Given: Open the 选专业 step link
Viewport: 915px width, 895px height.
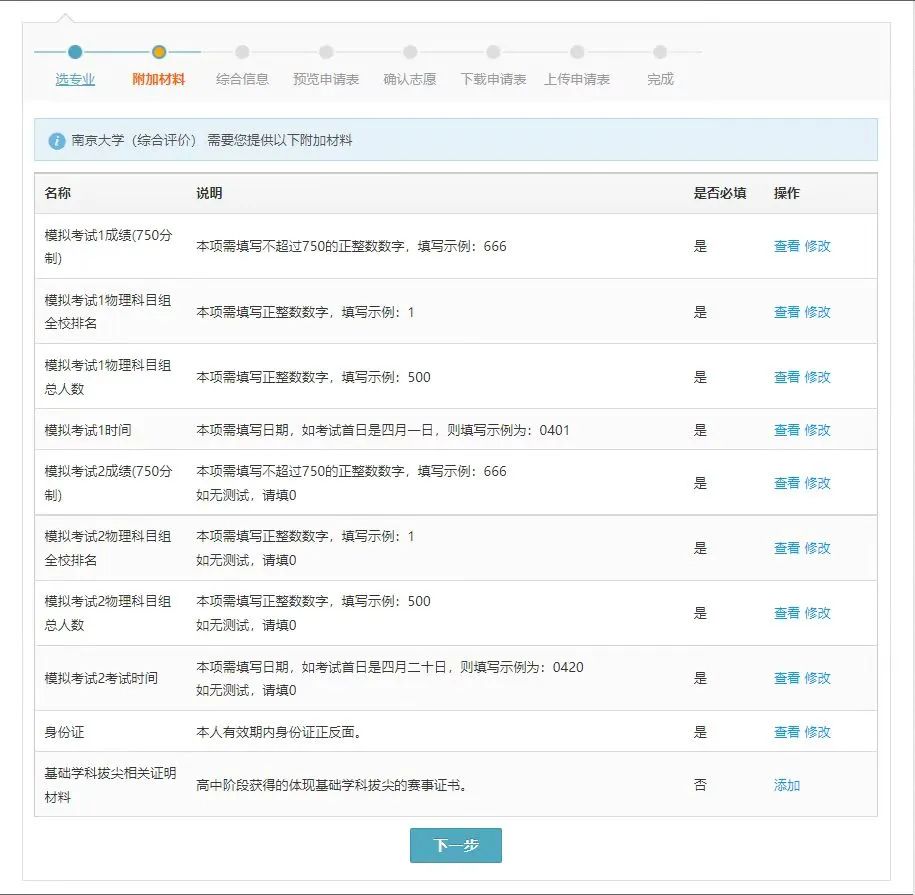Looking at the screenshot, I should (x=75, y=79).
